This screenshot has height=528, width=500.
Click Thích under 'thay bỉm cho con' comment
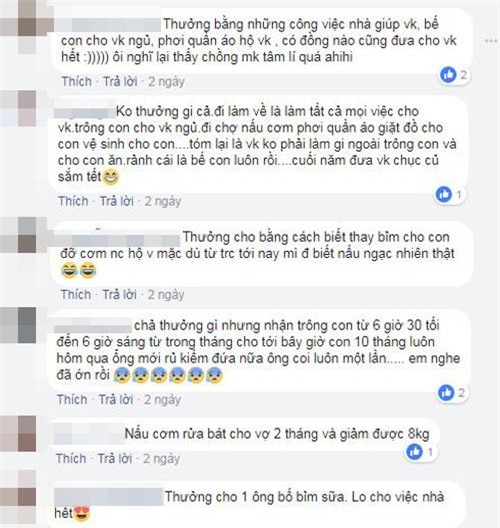76,295
